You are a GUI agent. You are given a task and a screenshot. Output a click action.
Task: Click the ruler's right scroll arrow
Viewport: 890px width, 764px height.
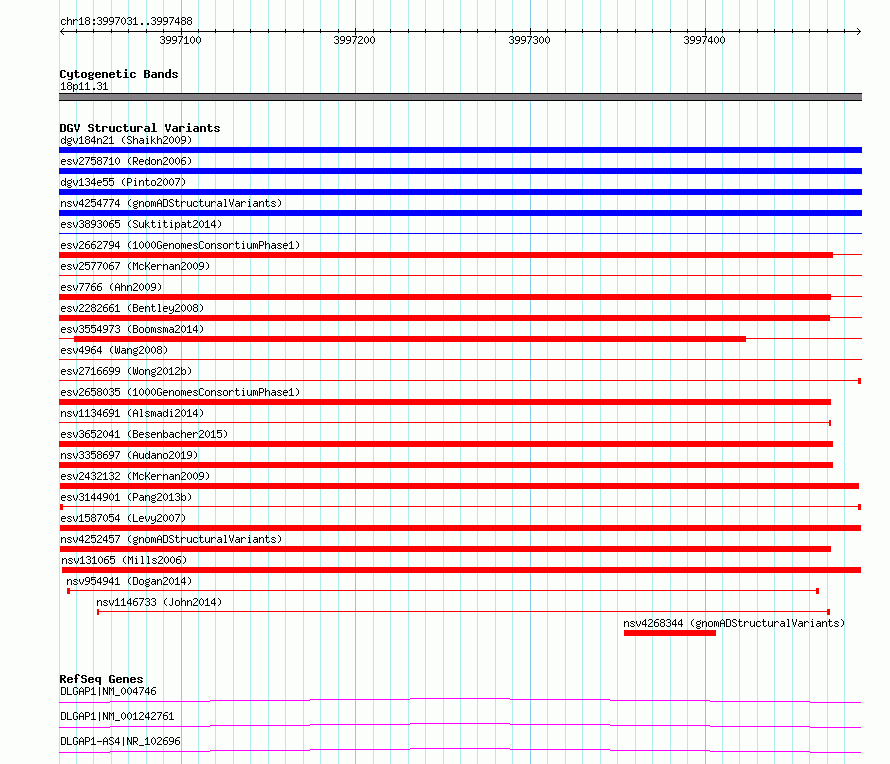858,32
